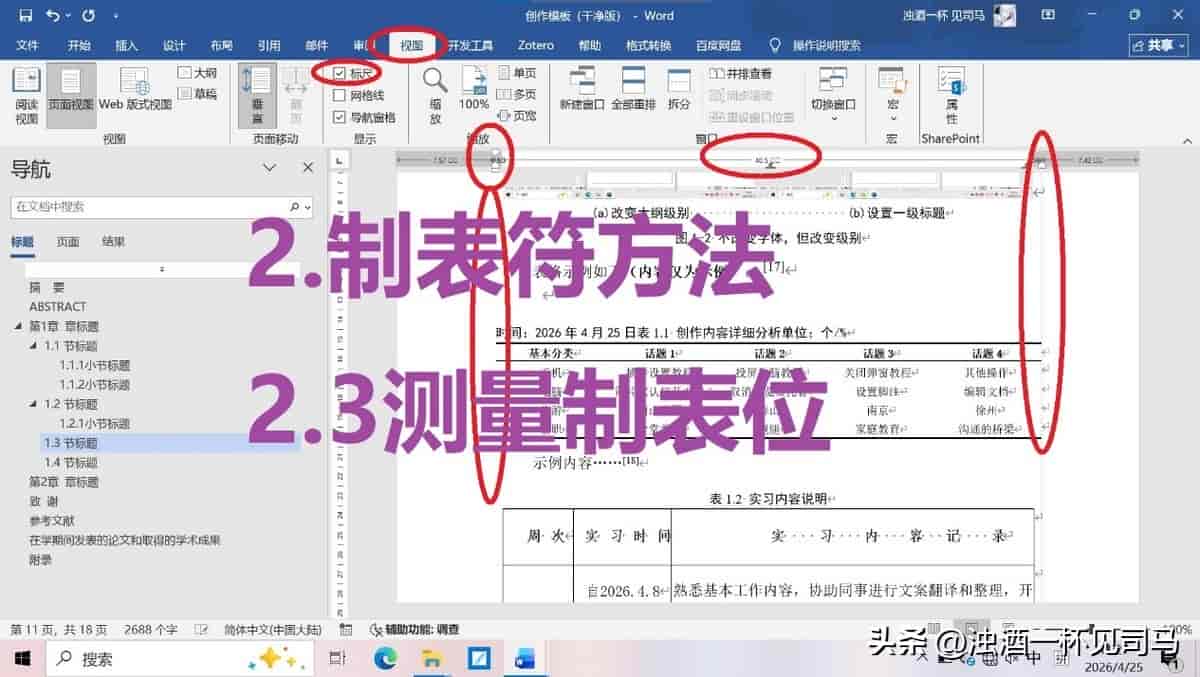Open a 新建窗口 new window
1200x677 pixels.
coord(582,89)
